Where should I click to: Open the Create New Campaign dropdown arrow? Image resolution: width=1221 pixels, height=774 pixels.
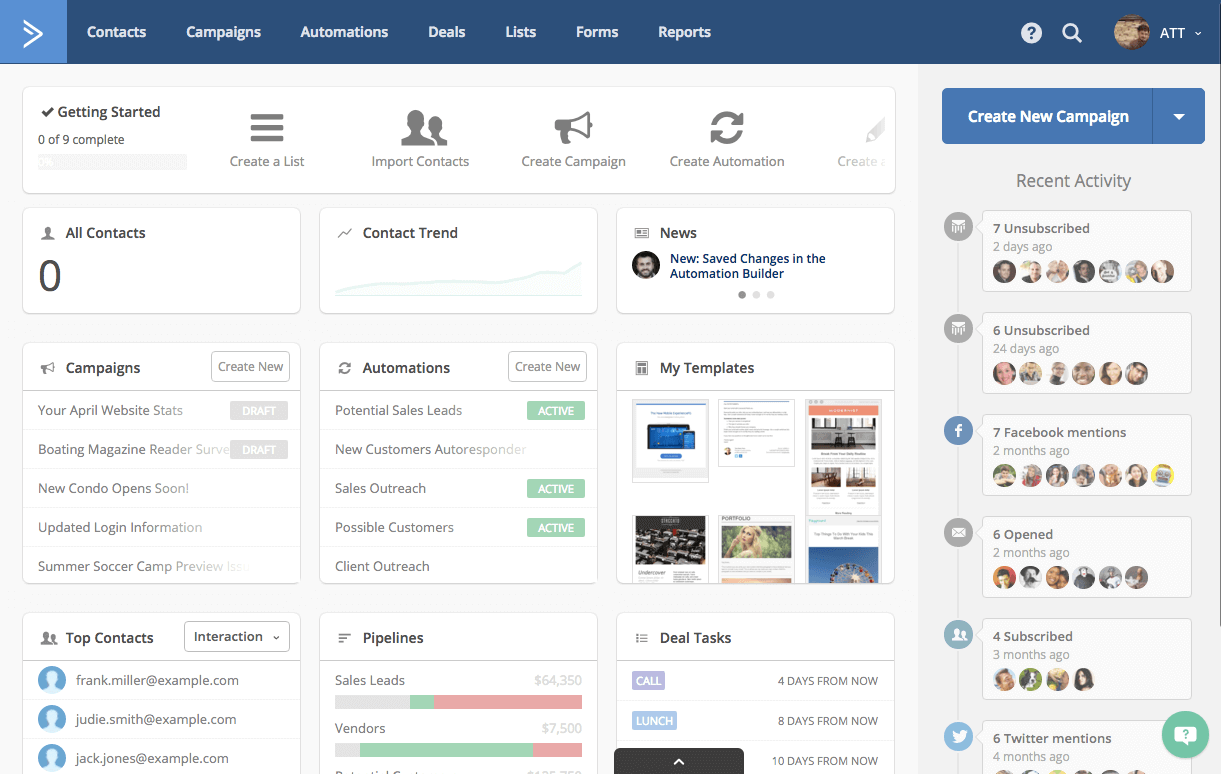point(1180,116)
